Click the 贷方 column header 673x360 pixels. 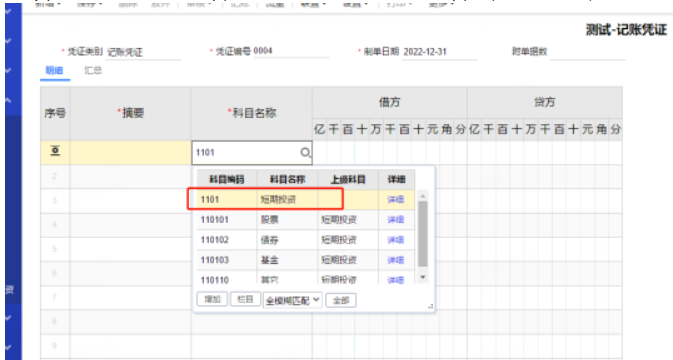coord(545,102)
